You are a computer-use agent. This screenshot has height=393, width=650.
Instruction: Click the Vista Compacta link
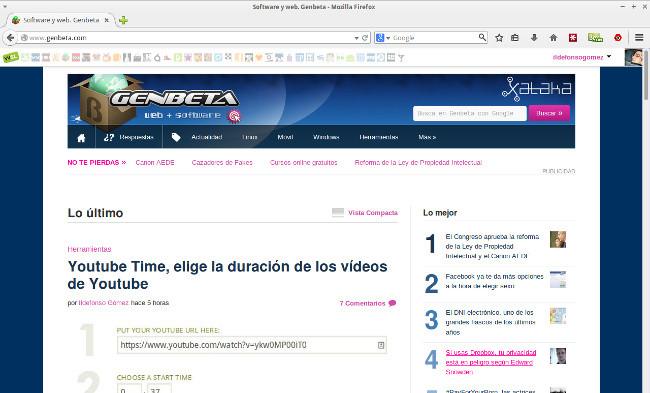click(x=373, y=213)
